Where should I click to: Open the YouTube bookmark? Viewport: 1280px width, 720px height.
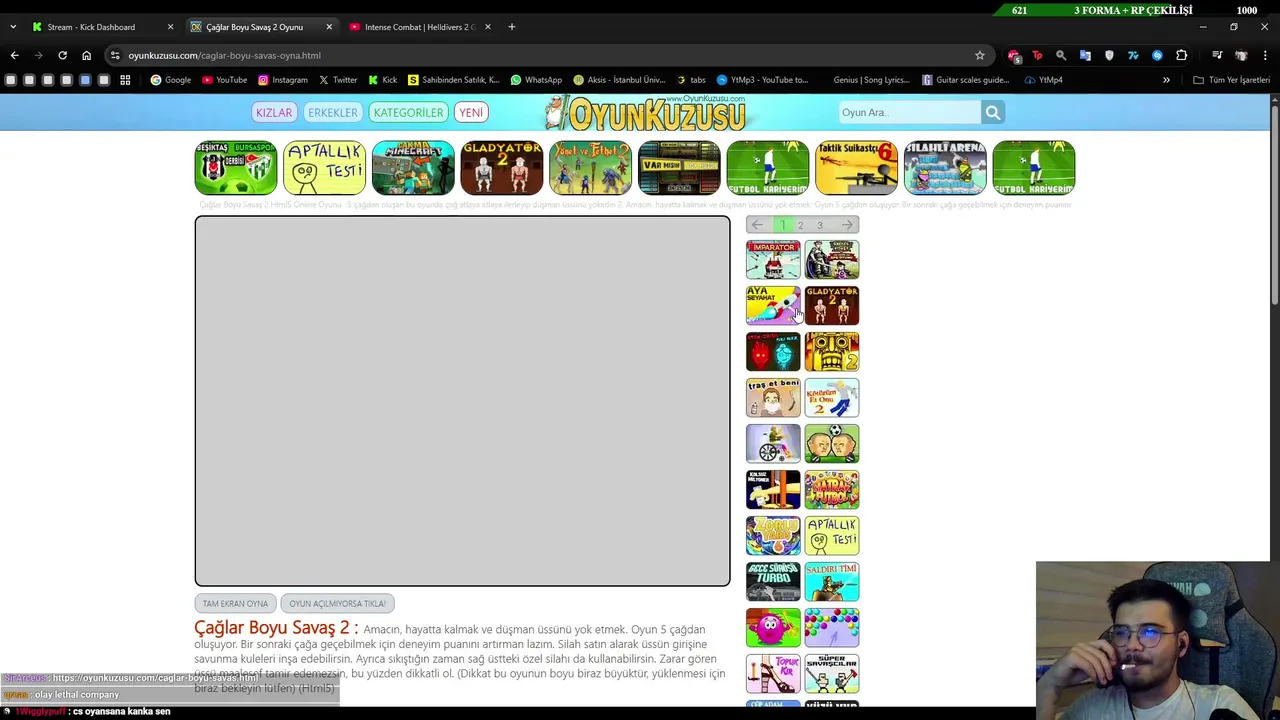click(224, 80)
